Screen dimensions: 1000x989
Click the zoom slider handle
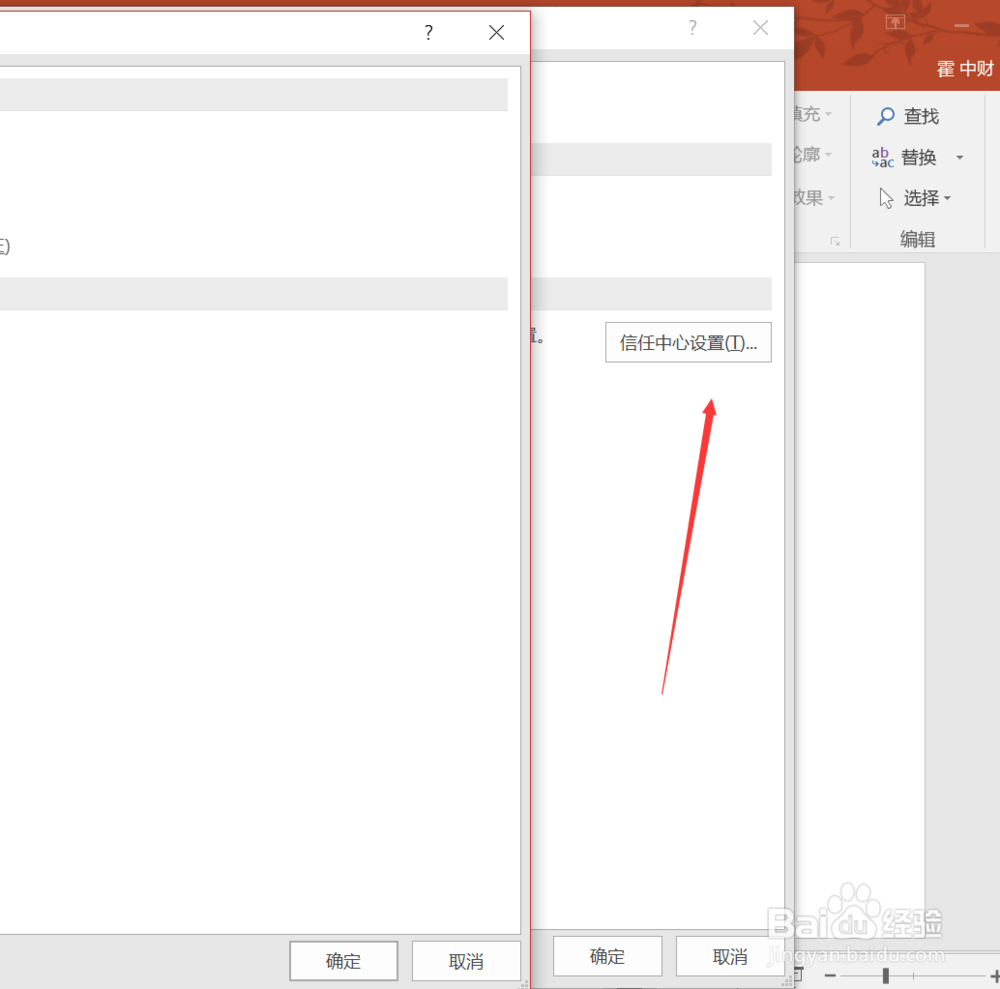click(886, 976)
